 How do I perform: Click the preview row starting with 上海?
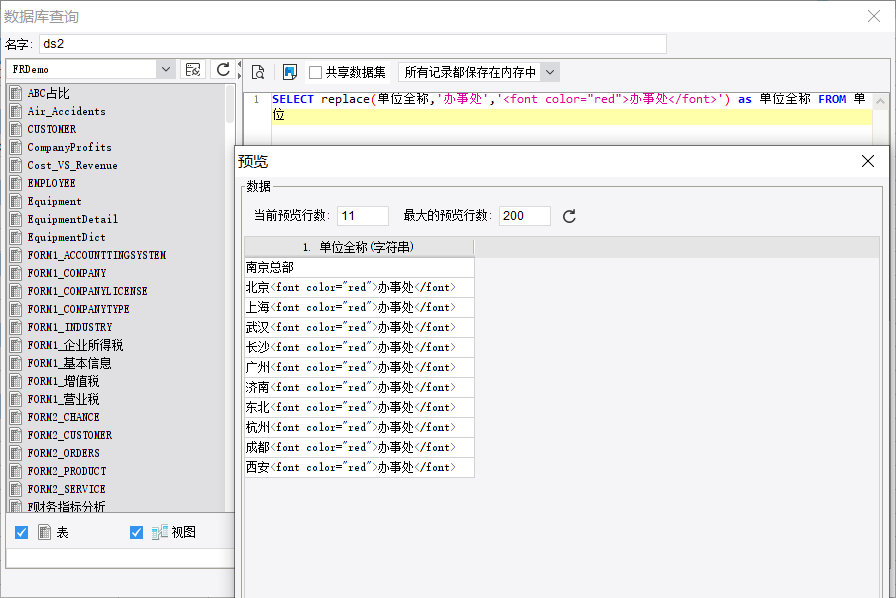tap(359, 307)
